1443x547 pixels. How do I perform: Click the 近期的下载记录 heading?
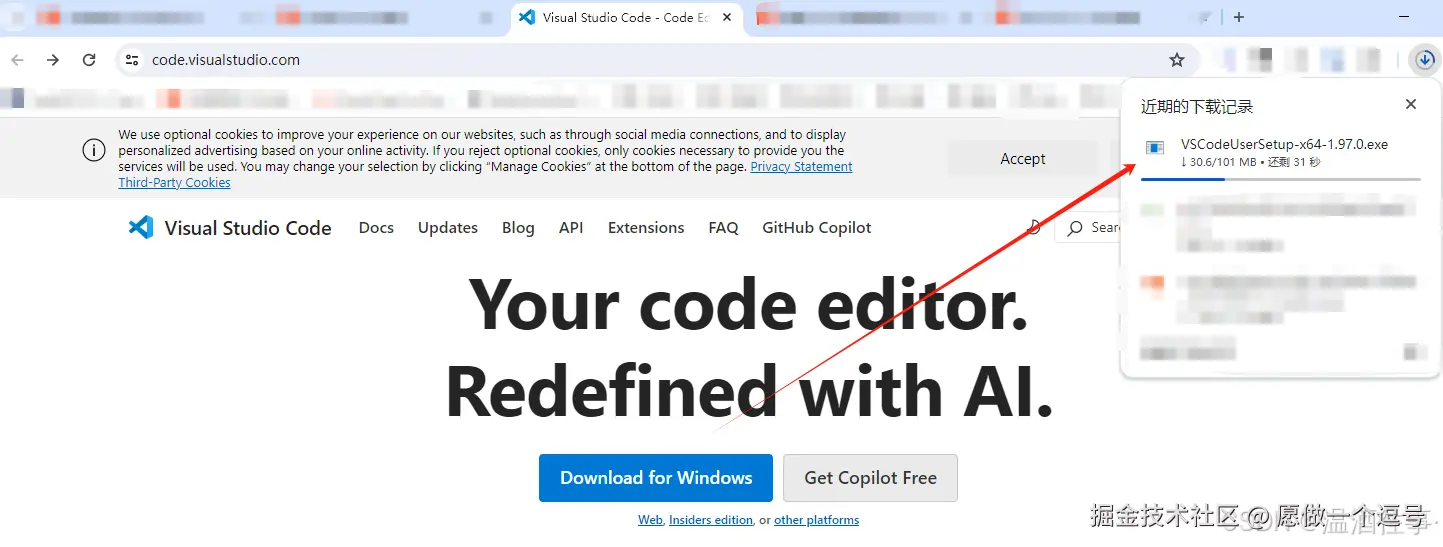coord(1197,106)
